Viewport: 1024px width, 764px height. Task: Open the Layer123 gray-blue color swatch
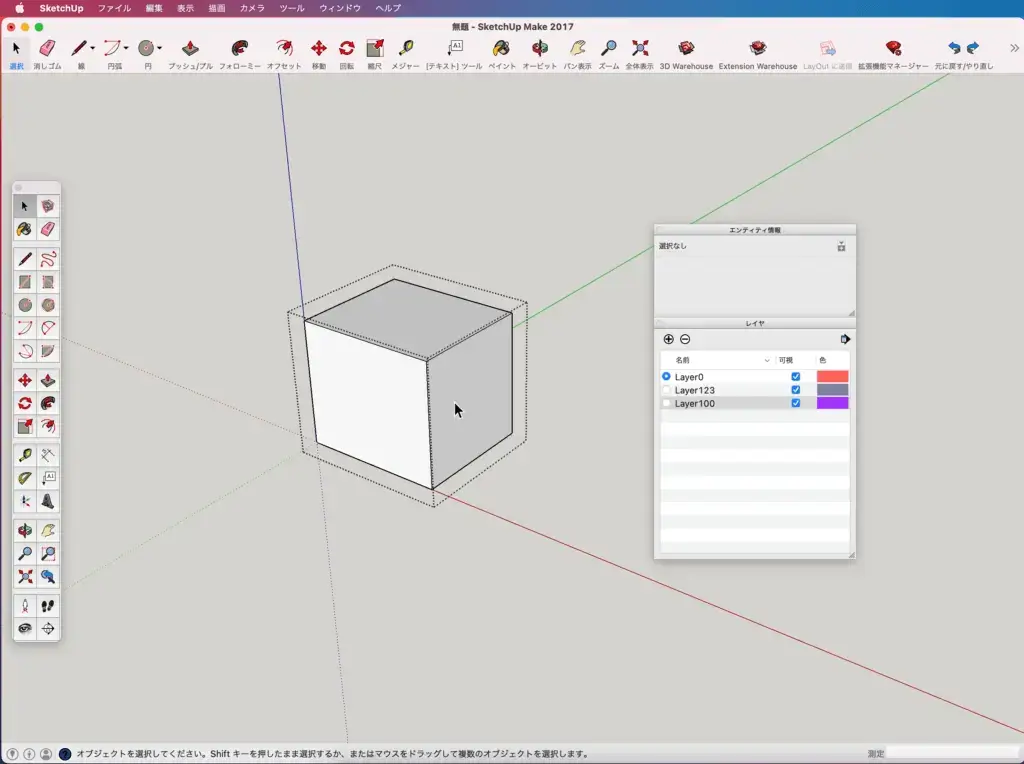tap(833, 390)
